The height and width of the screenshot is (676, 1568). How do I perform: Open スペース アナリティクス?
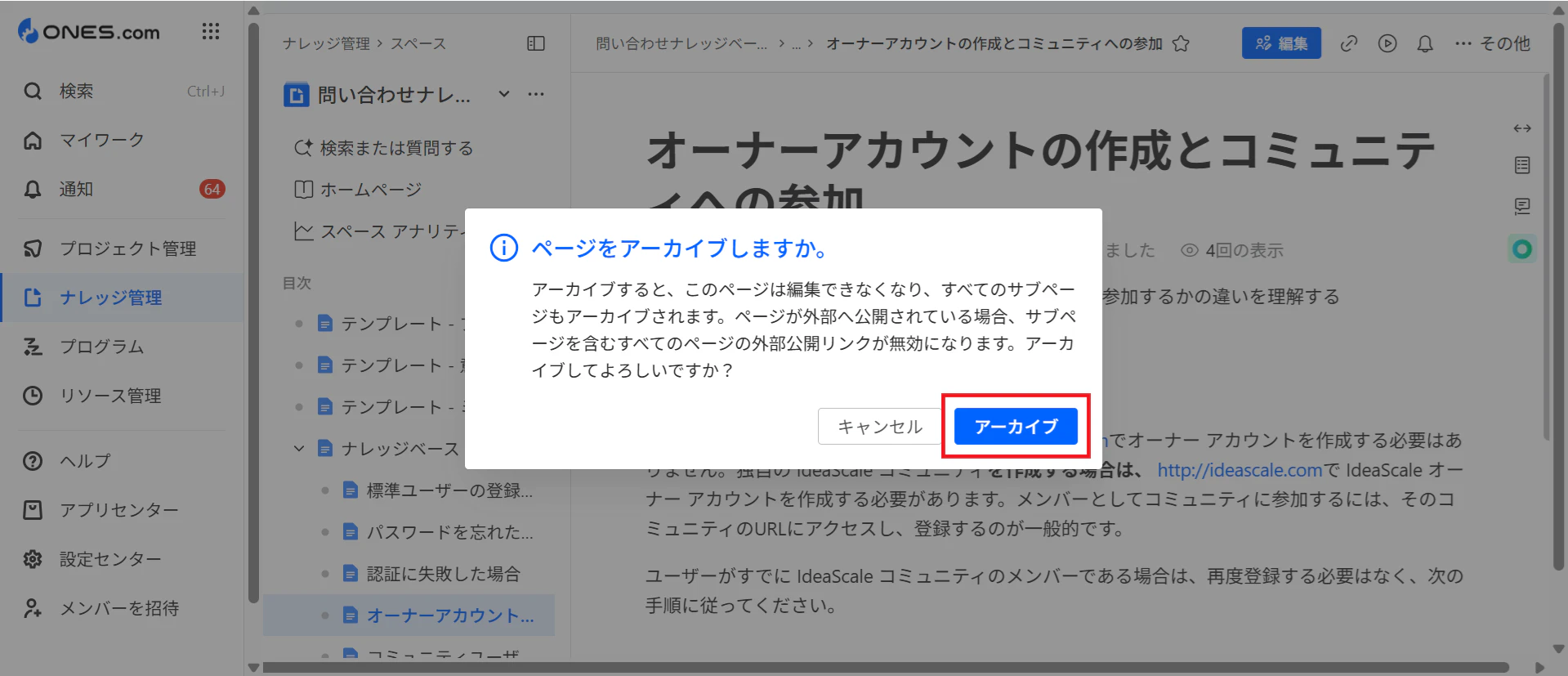click(380, 231)
